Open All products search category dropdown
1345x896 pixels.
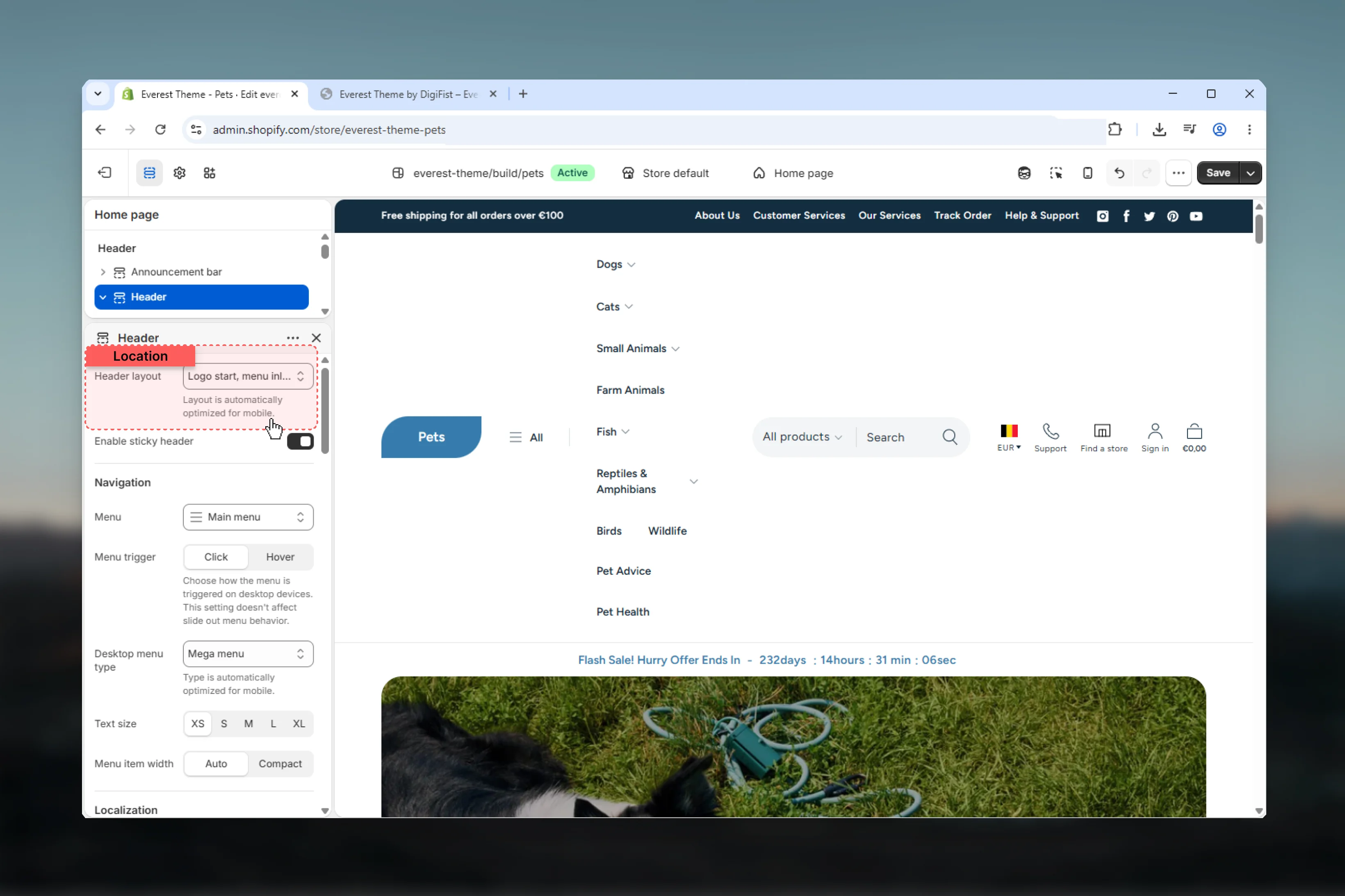(x=802, y=437)
